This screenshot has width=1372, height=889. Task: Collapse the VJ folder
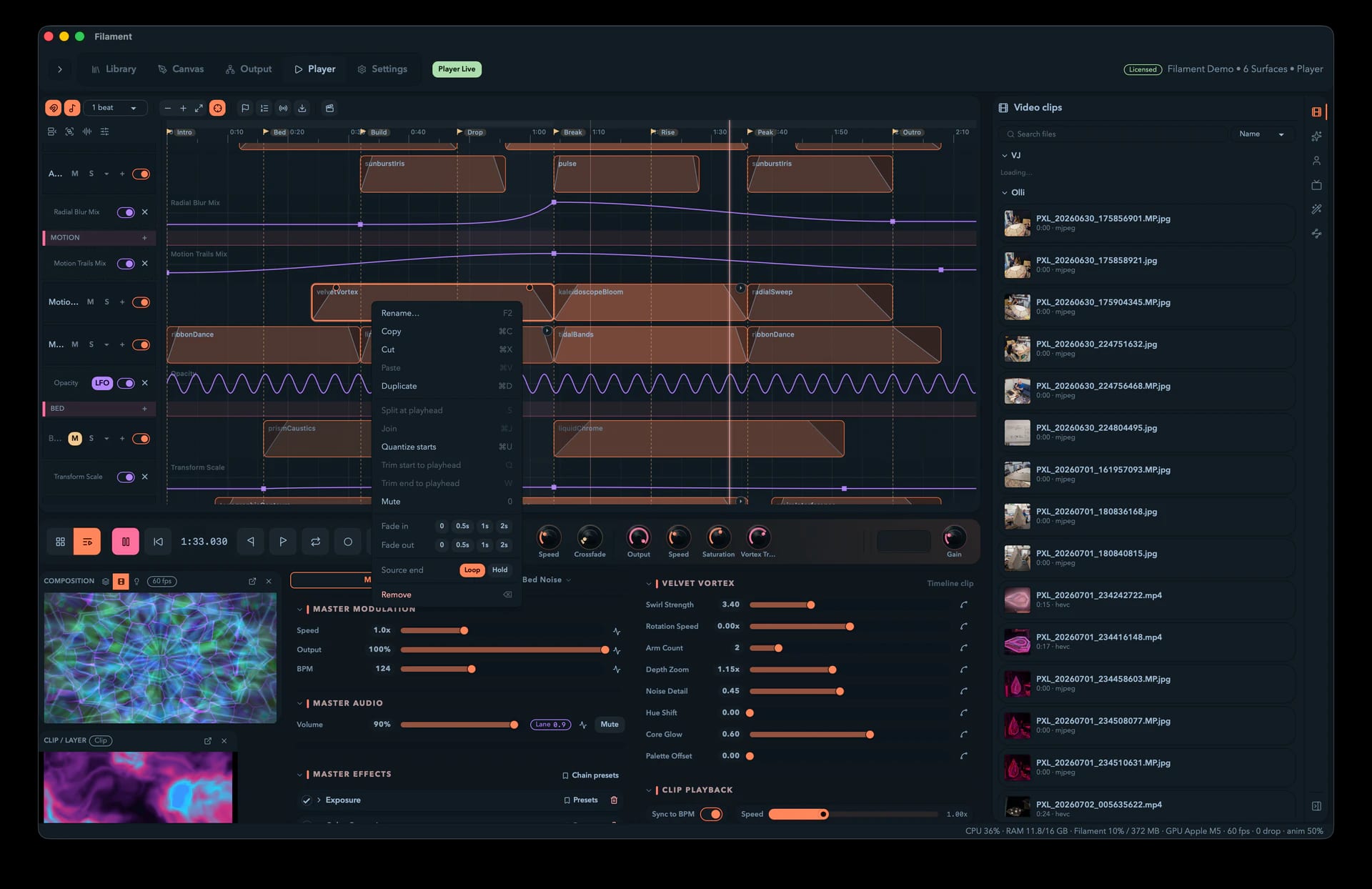click(x=1005, y=156)
